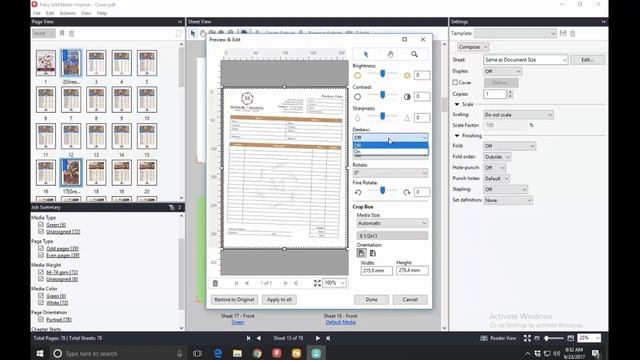The width and height of the screenshot is (640, 360).
Task: Open the Rotate dropdown
Action: pos(390,173)
